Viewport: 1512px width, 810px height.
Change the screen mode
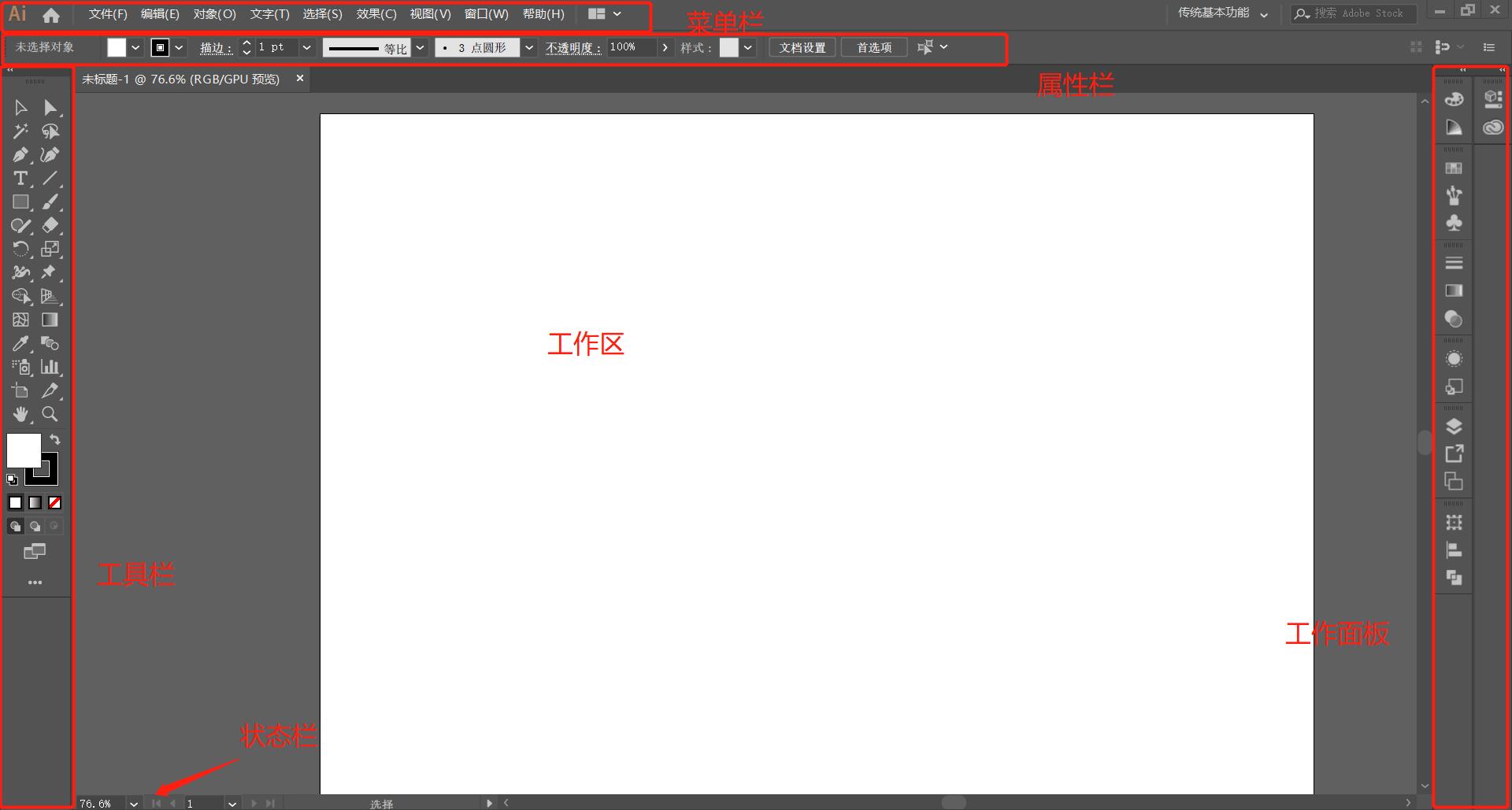[35, 552]
